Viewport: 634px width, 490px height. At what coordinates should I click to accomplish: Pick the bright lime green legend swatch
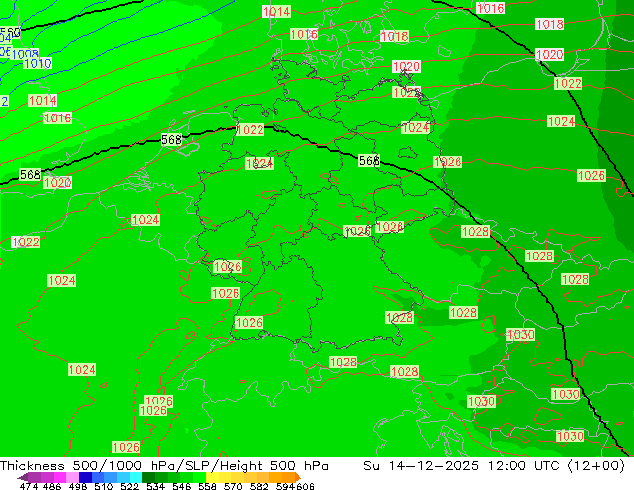pos(199,477)
